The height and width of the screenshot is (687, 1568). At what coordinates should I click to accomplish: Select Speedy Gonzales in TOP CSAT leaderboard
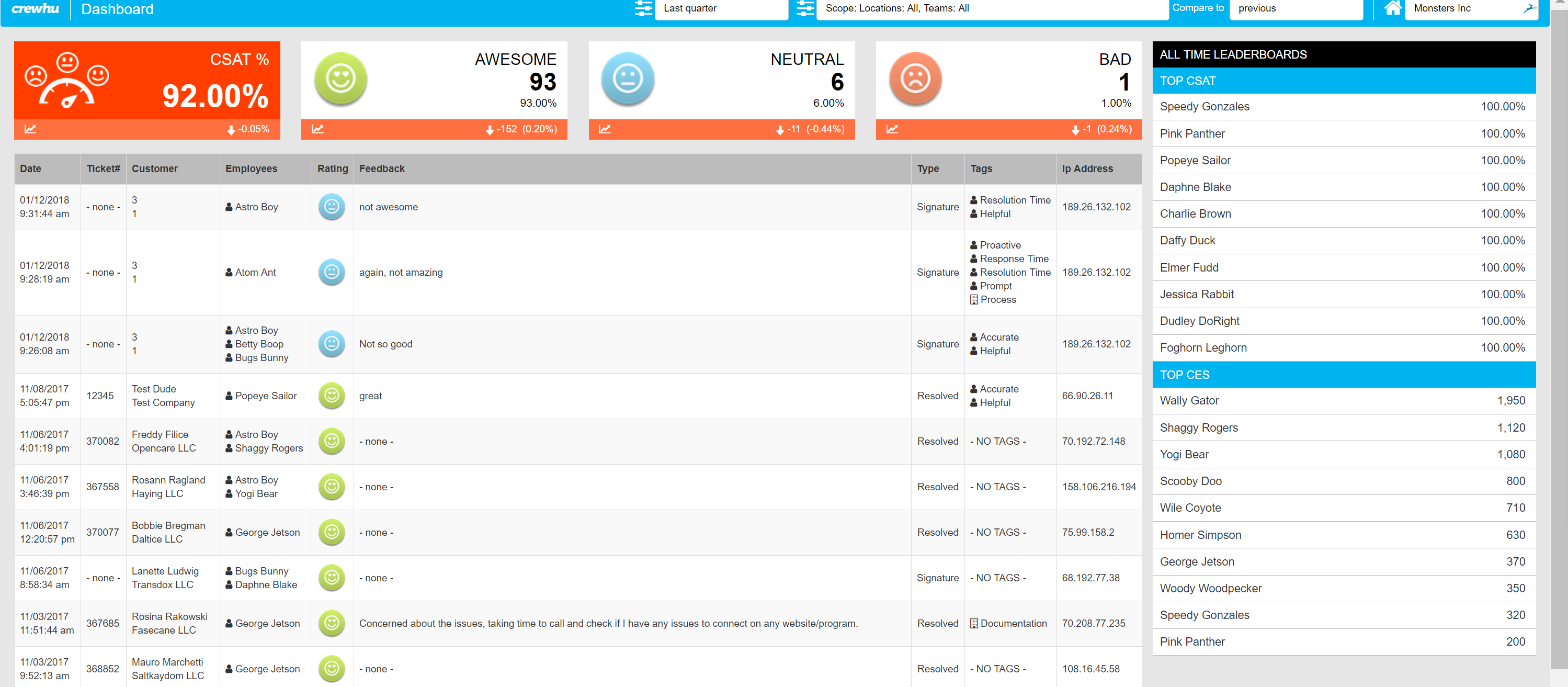1204,106
